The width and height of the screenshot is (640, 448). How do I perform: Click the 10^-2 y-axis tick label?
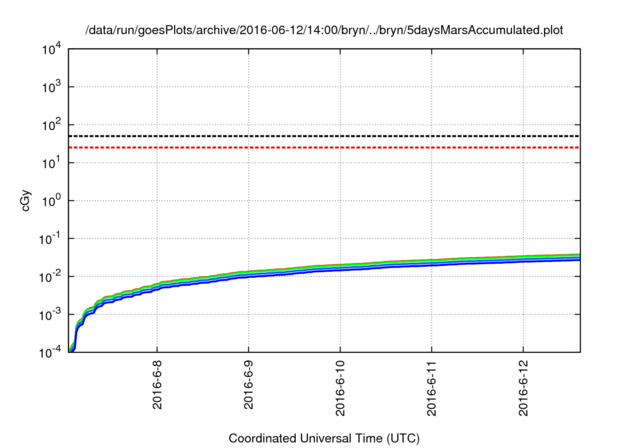pyautogui.click(x=50, y=277)
